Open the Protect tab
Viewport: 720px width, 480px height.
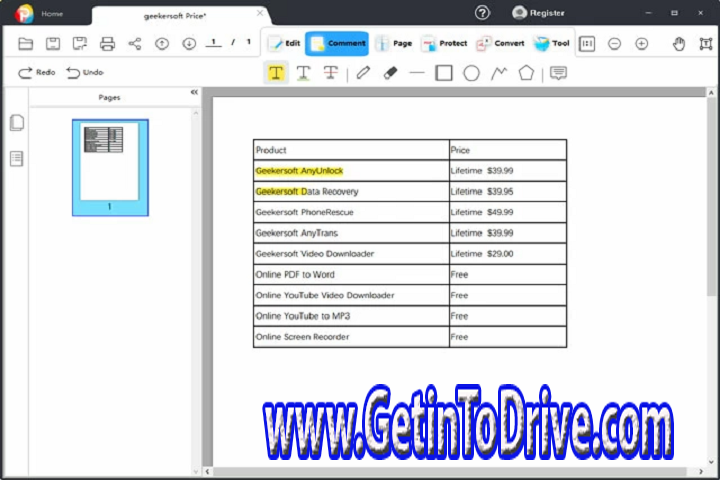(444, 44)
